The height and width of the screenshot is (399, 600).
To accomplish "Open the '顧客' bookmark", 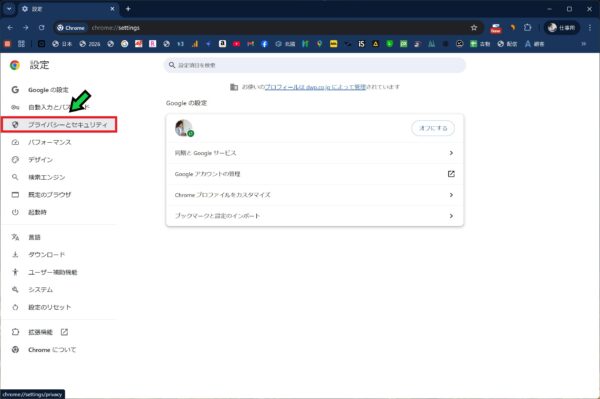I will 535,44.
